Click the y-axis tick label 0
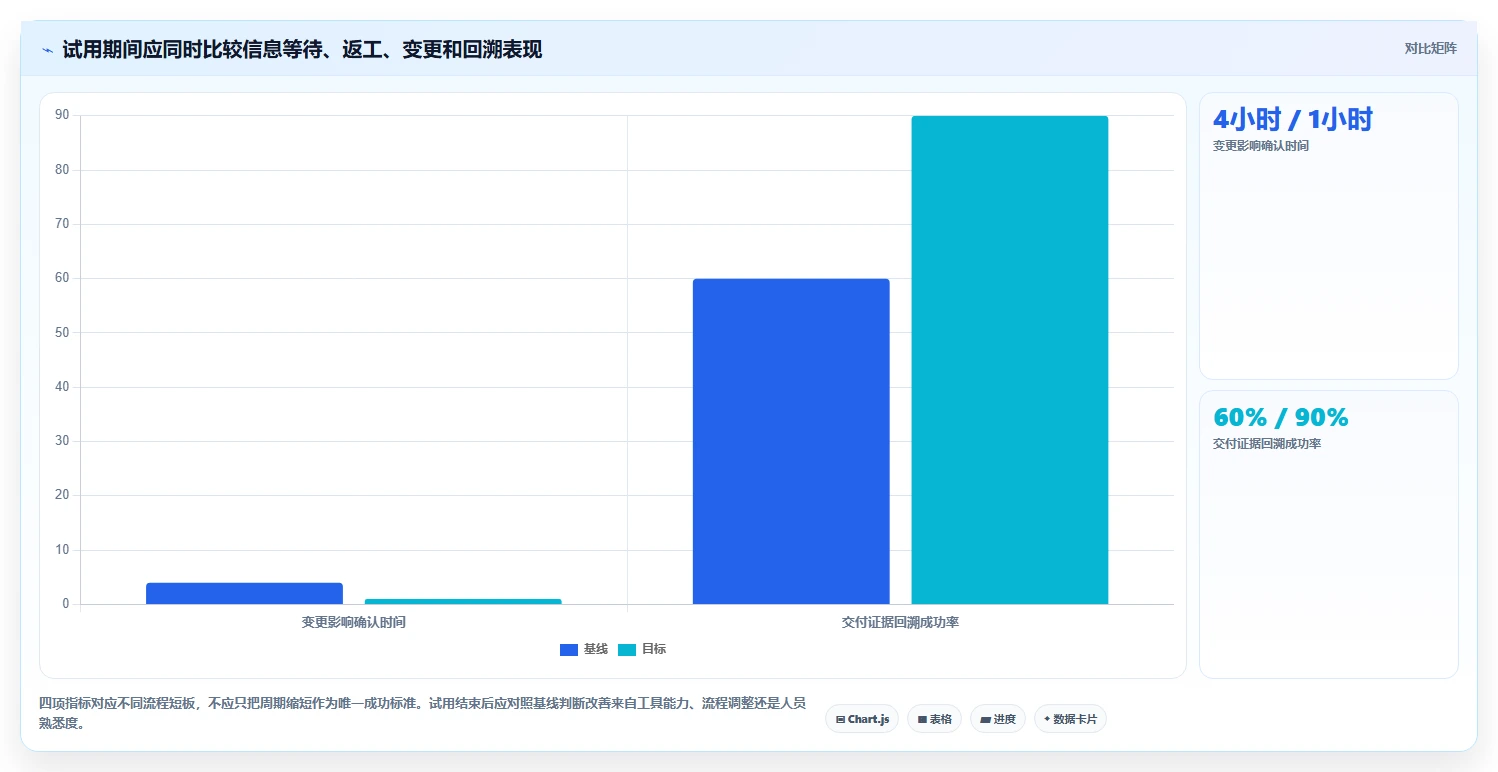This screenshot has width=1498, height=772. click(x=66, y=604)
